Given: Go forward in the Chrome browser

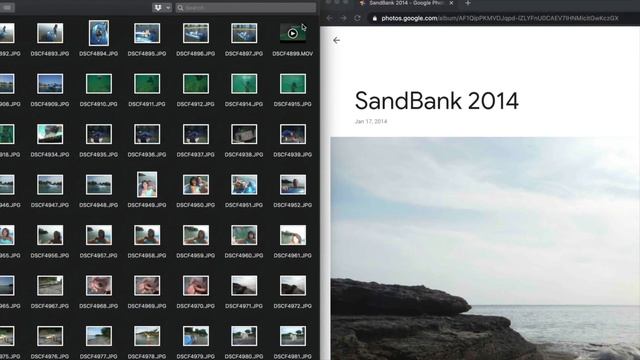Looking at the screenshot, I should tap(343, 18).
